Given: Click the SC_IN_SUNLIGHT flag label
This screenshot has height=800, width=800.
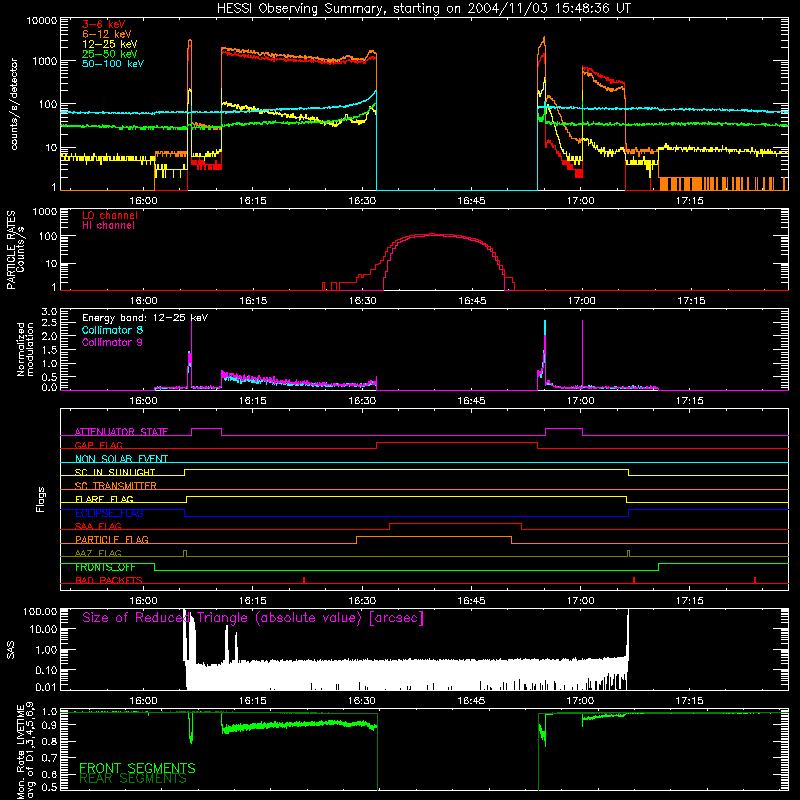Looking at the screenshot, I should coord(115,472).
